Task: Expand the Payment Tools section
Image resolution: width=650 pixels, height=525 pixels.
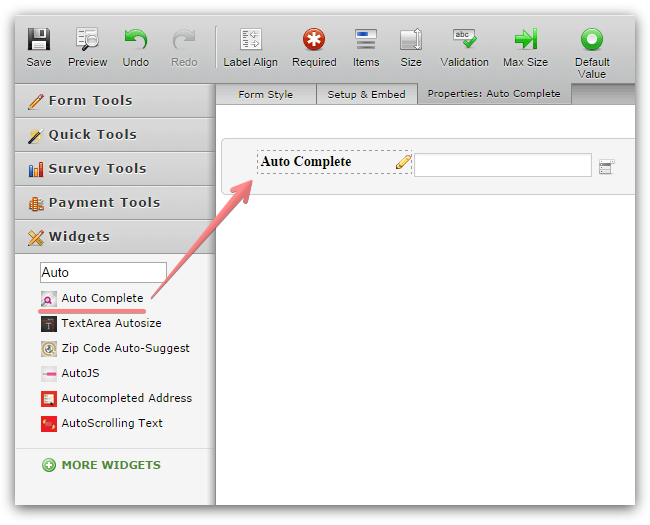Action: 115,203
